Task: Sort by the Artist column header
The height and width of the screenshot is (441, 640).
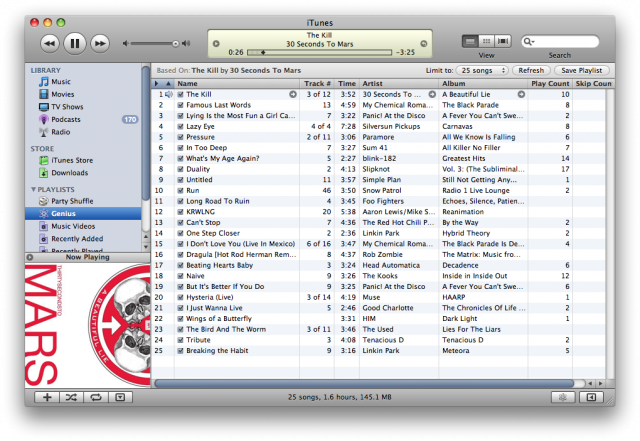Action: [x=399, y=84]
